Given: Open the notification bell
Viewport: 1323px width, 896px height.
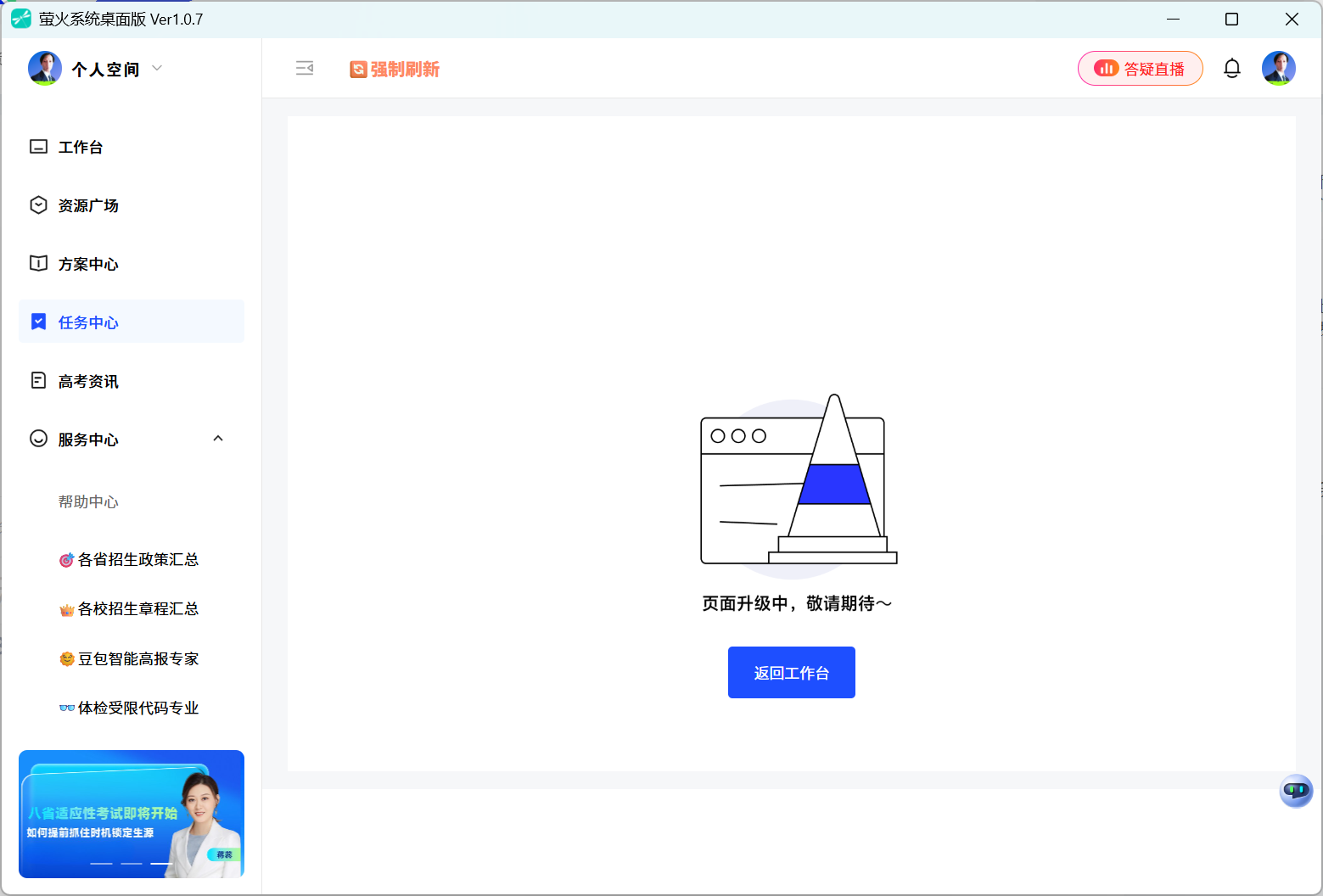Looking at the screenshot, I should tap(1232, 68).
